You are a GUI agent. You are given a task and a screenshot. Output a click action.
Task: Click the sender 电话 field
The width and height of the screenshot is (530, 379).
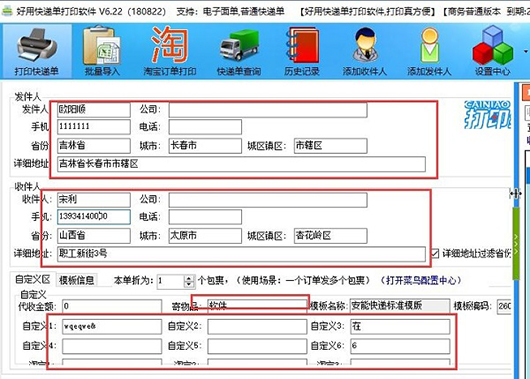pyautogui.click(x=205, y=127)
